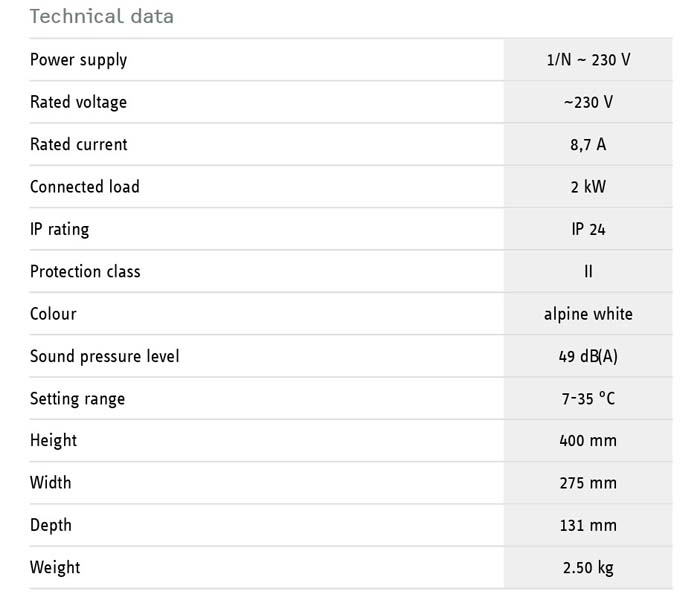Screen dimensions: 700x600
Task: Select the Setting range label
Action: (78, 399)
